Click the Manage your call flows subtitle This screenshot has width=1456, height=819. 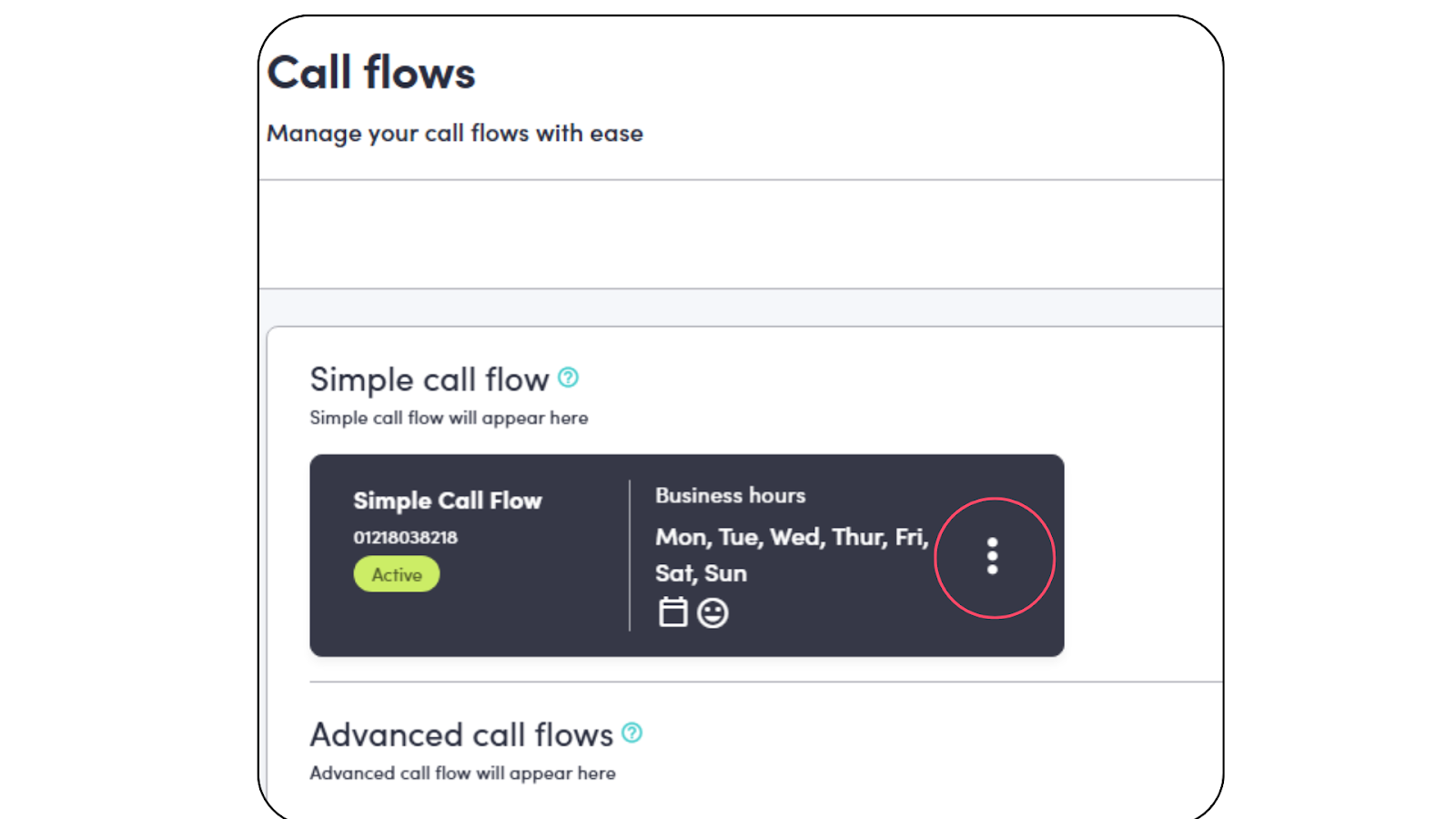[x=454, y=134]
